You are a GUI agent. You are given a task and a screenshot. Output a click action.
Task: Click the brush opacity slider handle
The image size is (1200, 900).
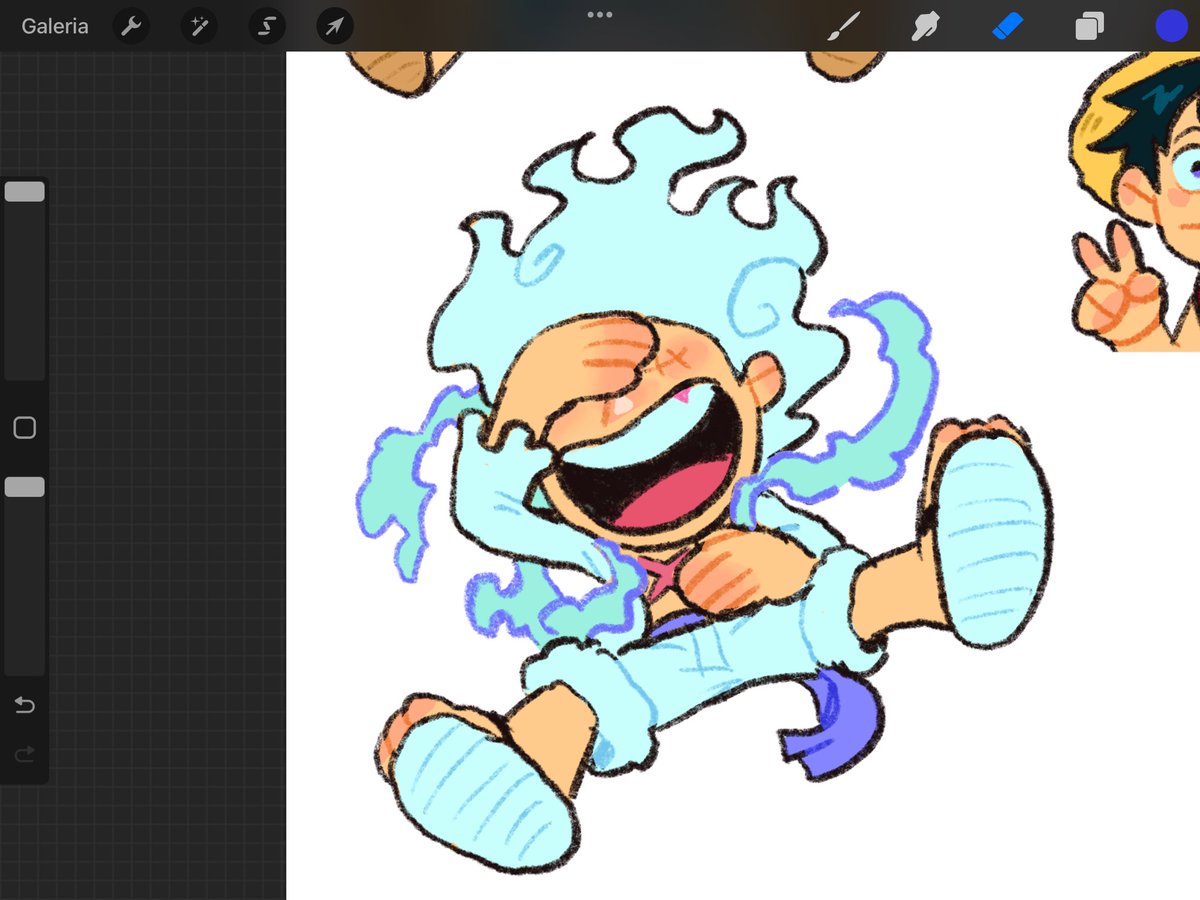pyautogui.click(x=25, y=487)
